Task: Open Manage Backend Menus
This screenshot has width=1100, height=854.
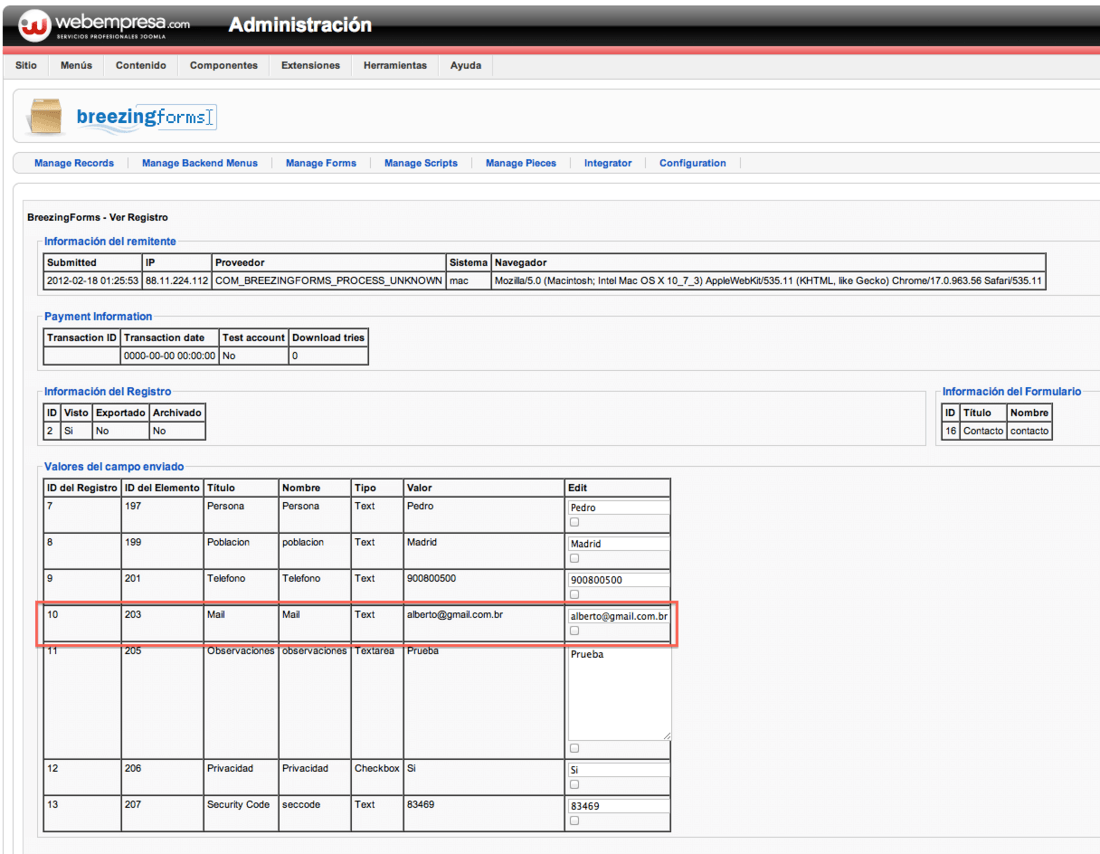Action: pyautogui.click(x=200, y=163)
